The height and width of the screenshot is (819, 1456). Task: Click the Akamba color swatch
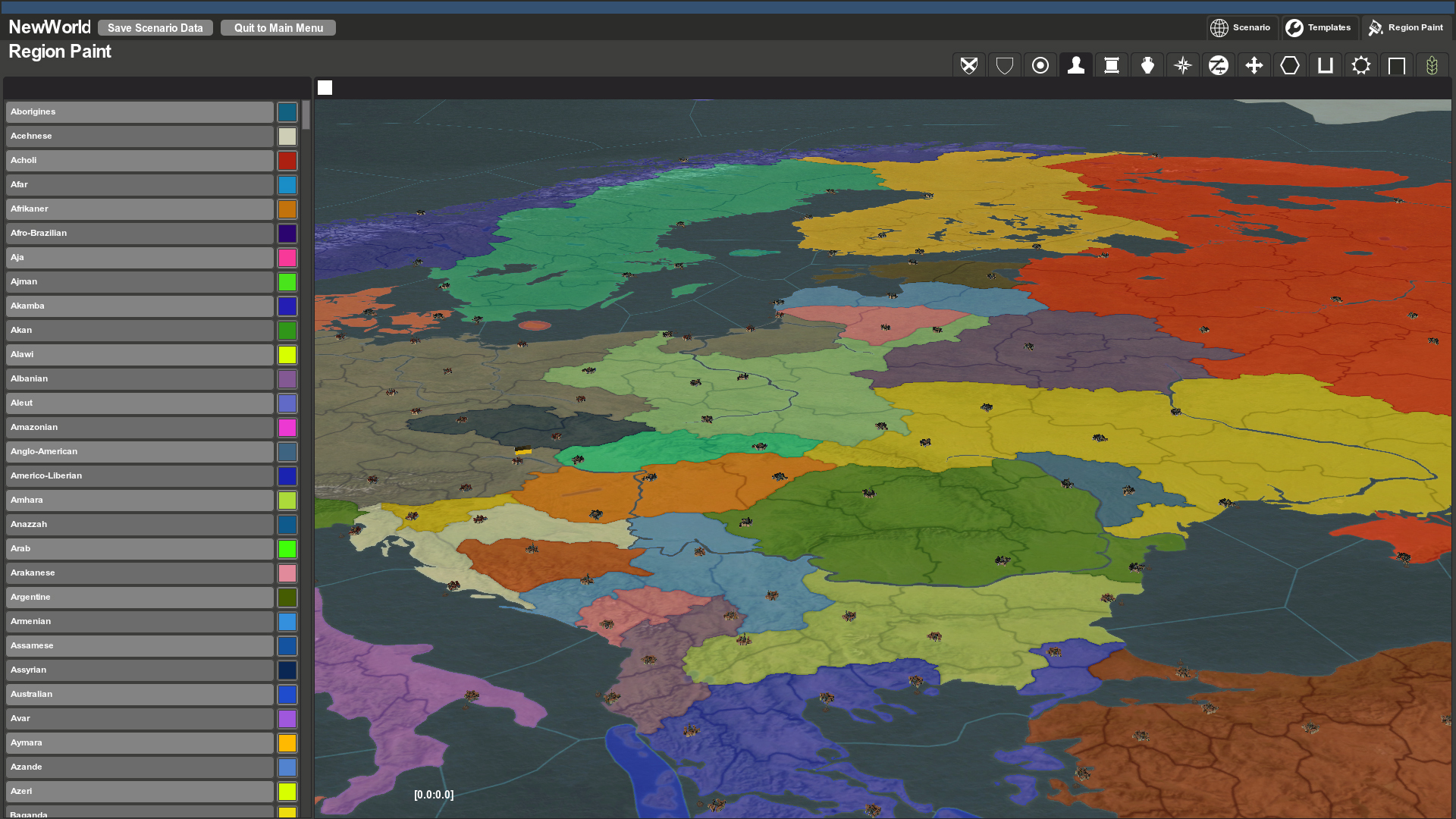coord(287,306)
